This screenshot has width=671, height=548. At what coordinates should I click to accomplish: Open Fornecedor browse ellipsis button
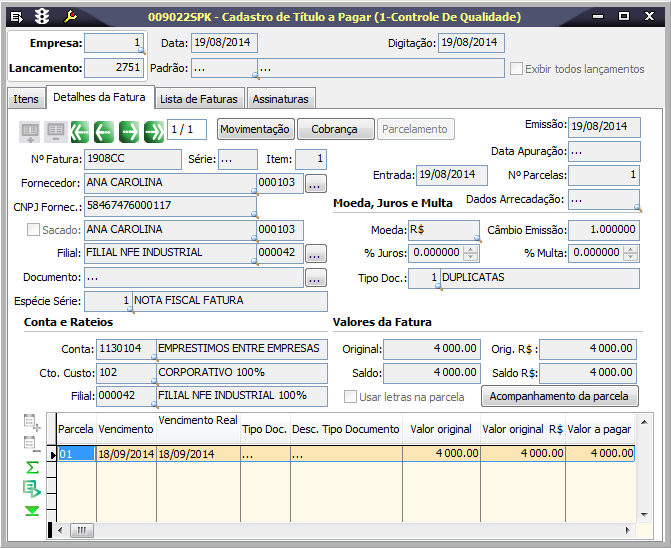pos(315,184)
